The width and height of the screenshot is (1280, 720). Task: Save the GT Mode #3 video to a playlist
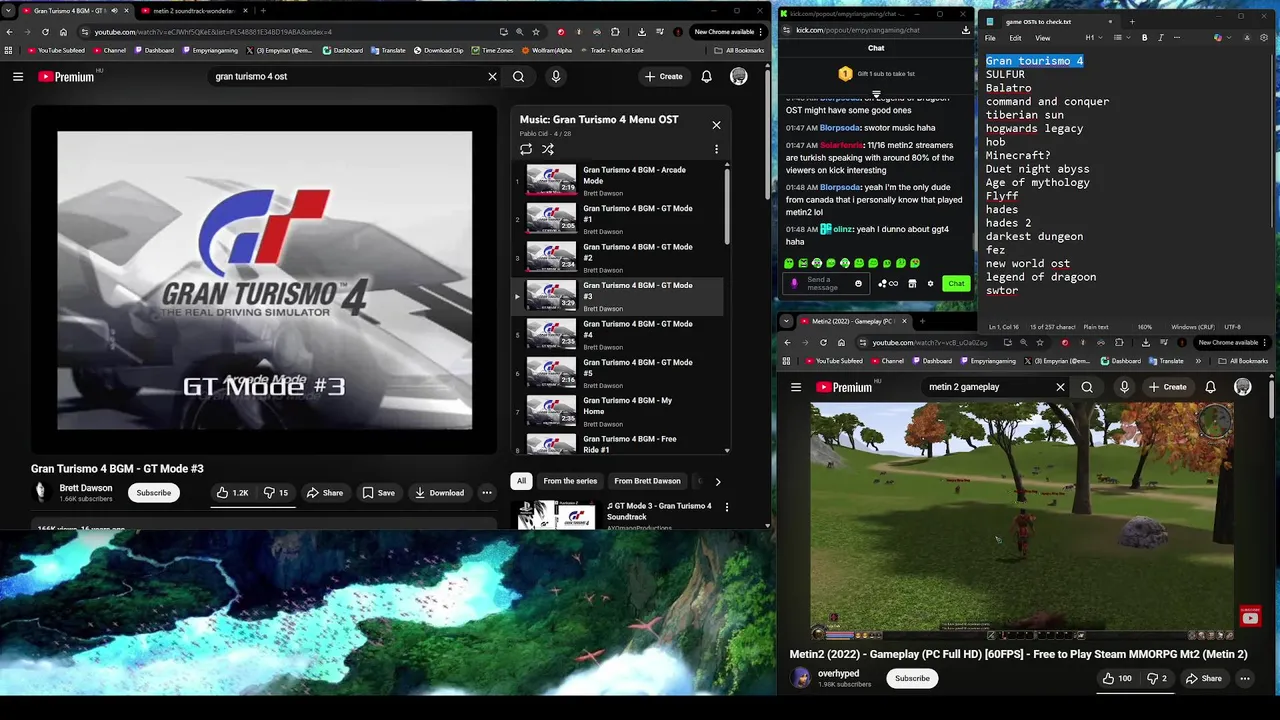click(379, 493)
